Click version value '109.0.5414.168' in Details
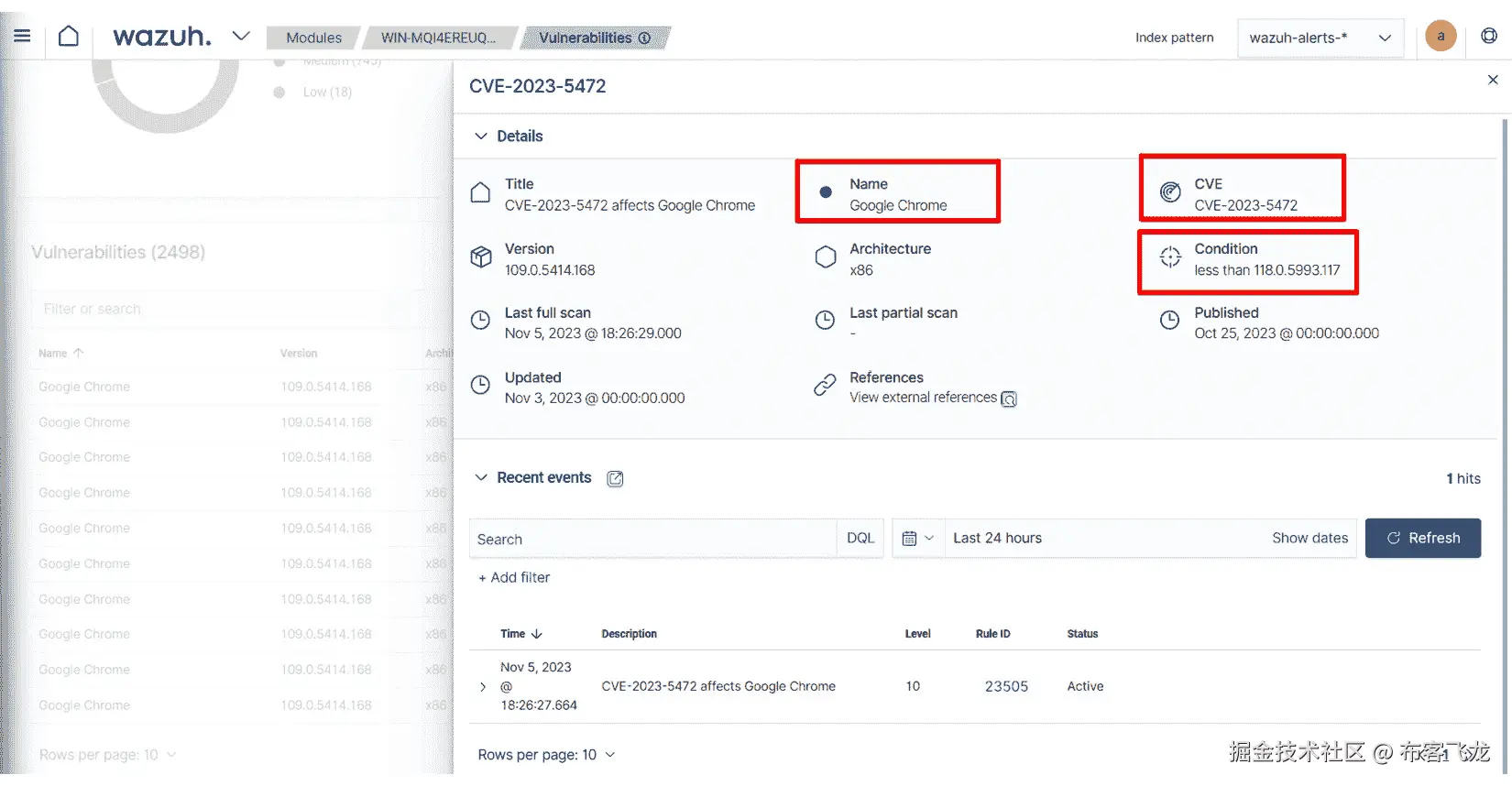Image resolution: width=1512 pixels, height=786 pixels. coord(550,270)
